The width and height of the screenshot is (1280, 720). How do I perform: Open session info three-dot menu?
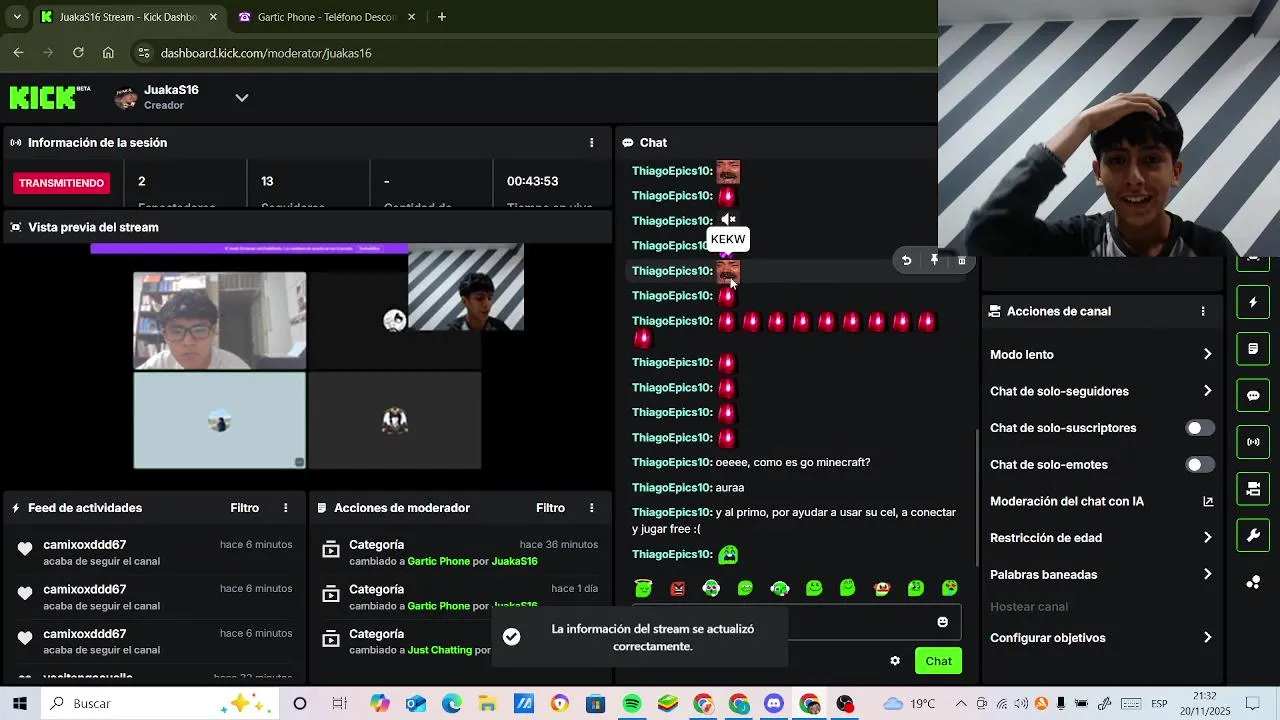tap(592, 143)
